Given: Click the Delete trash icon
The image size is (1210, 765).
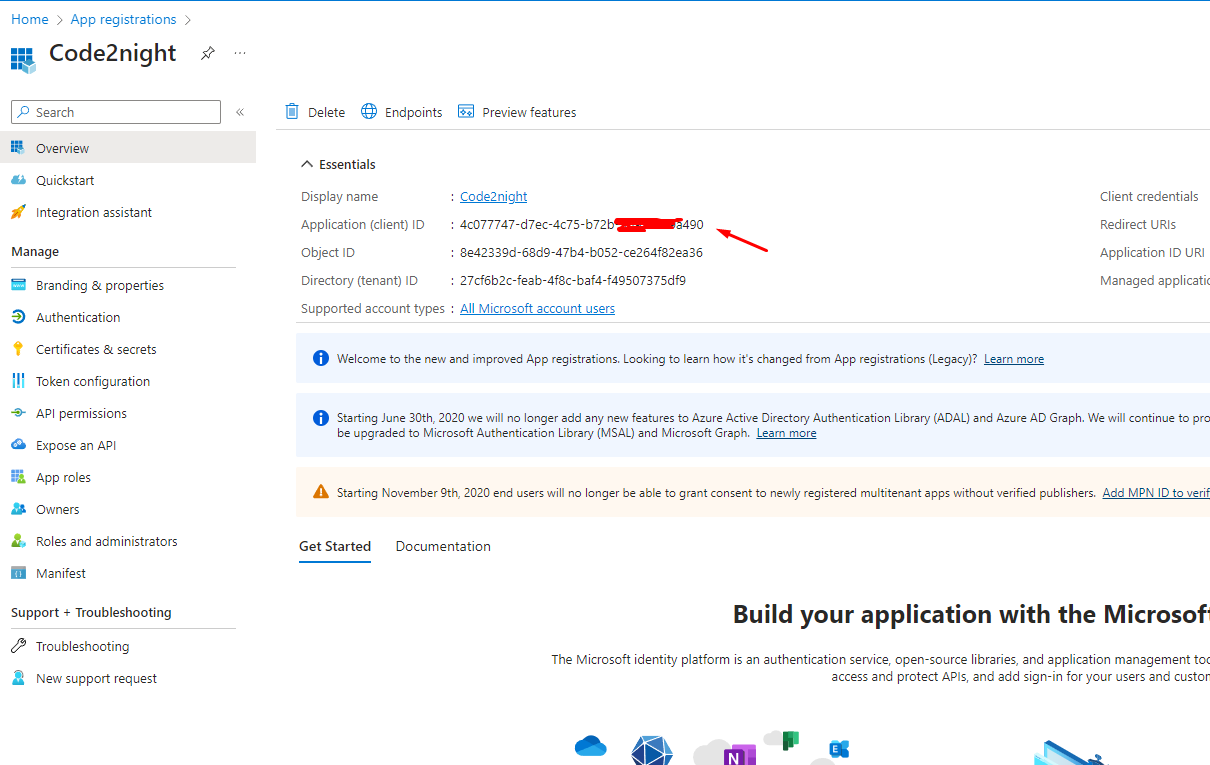Looking at the screenshot, I should point(292,112).
